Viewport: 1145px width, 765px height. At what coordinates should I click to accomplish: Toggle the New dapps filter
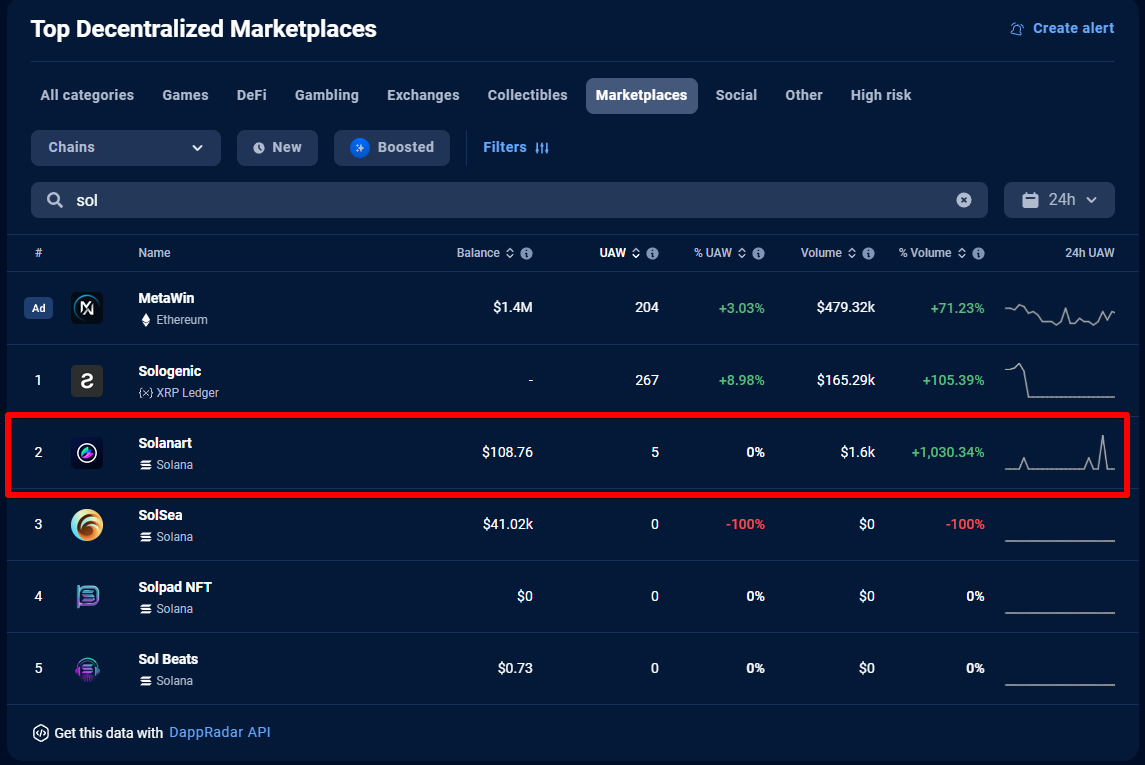click(x=277, y=148)
